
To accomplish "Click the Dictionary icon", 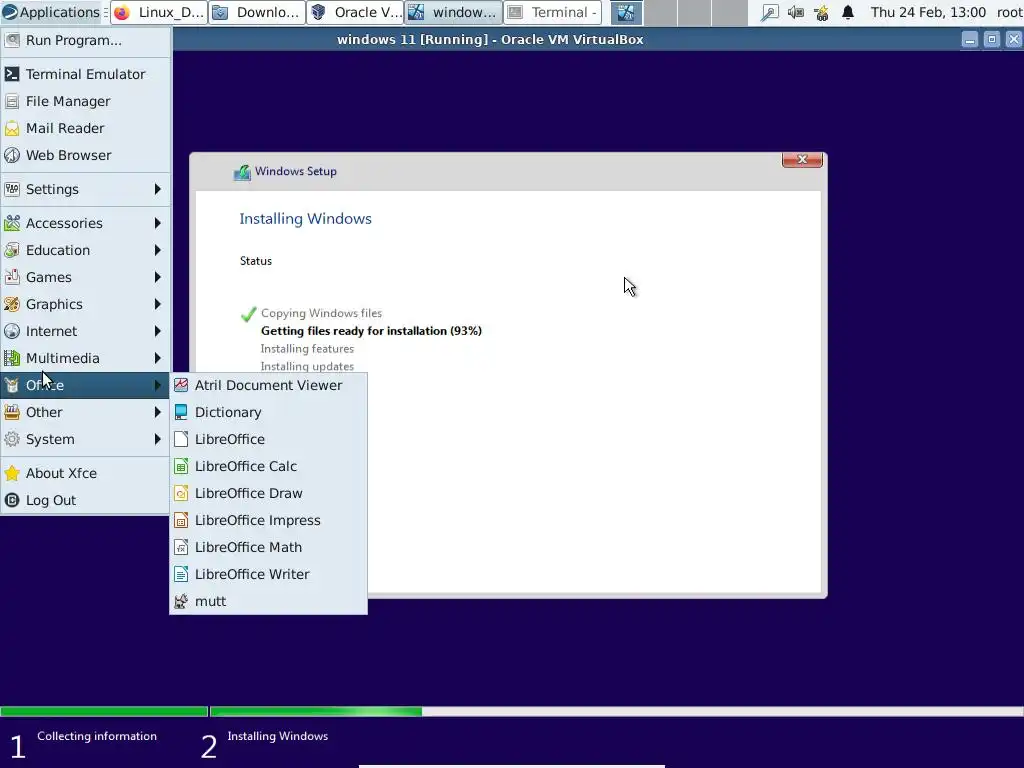I will click(181, 412).
